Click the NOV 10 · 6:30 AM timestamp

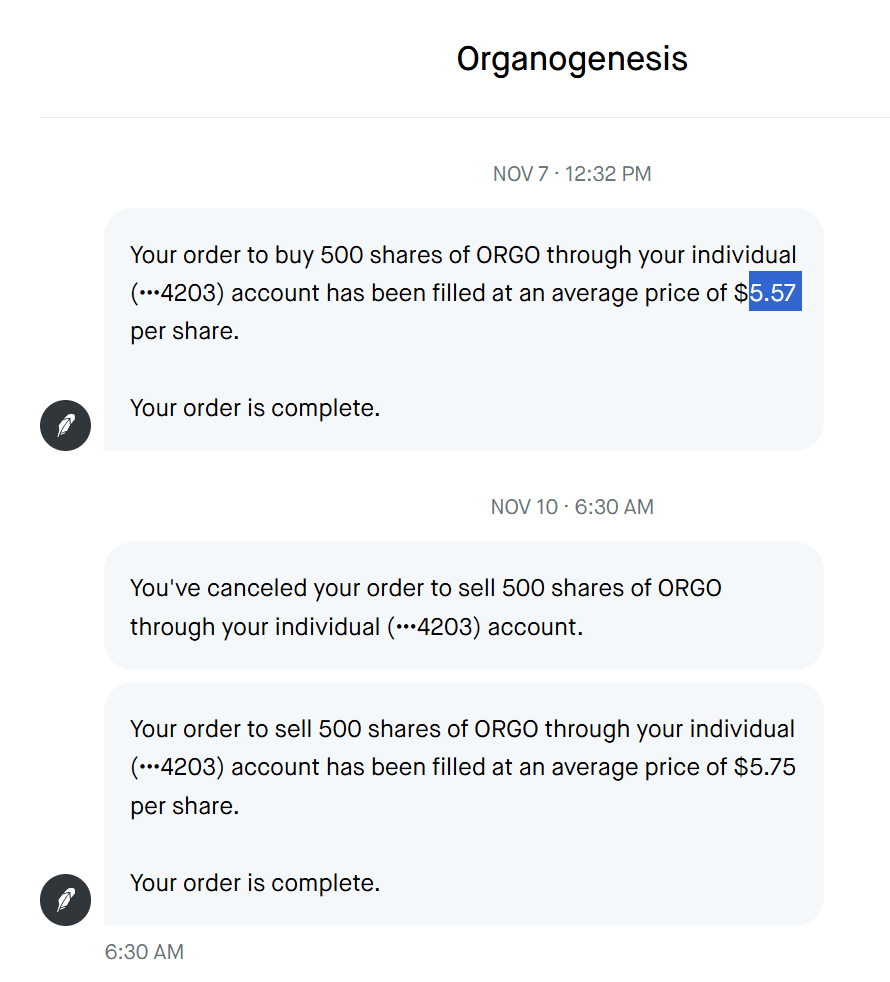tap(572, 507)
